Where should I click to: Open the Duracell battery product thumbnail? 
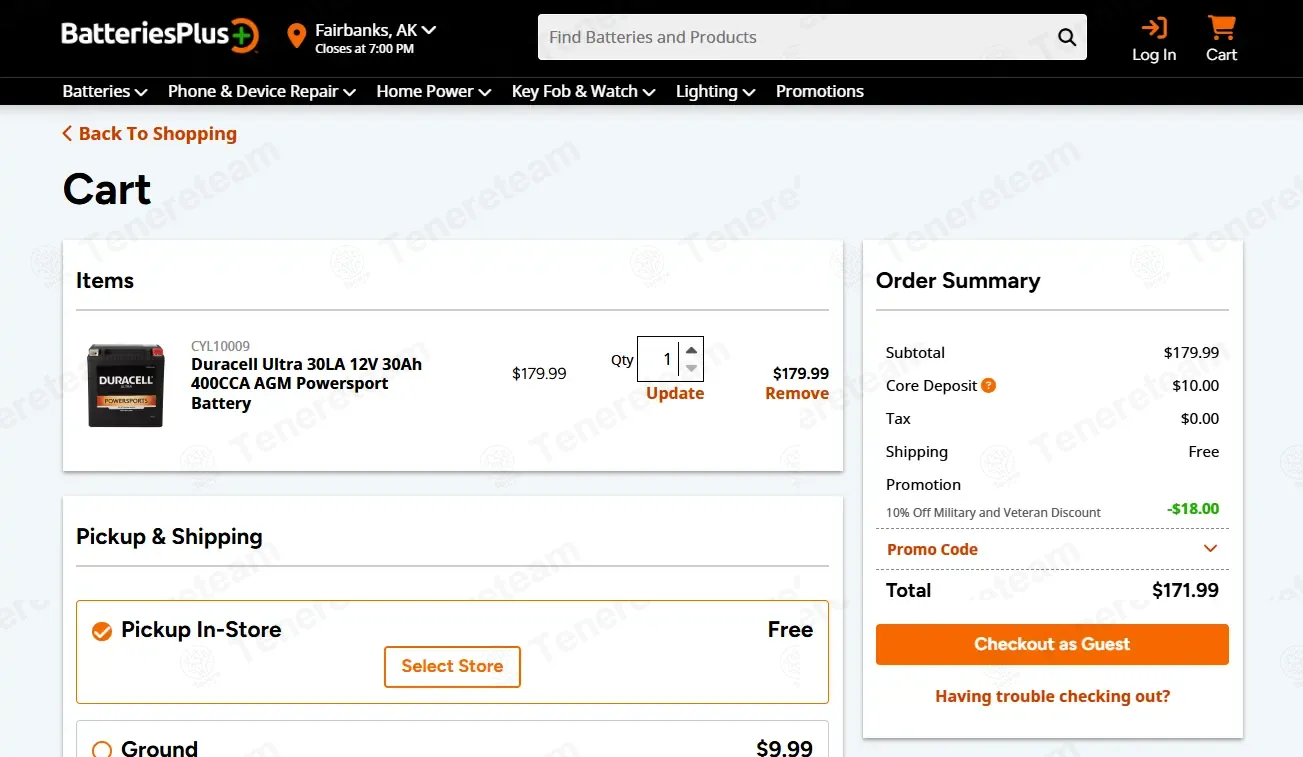click(126, 384)
